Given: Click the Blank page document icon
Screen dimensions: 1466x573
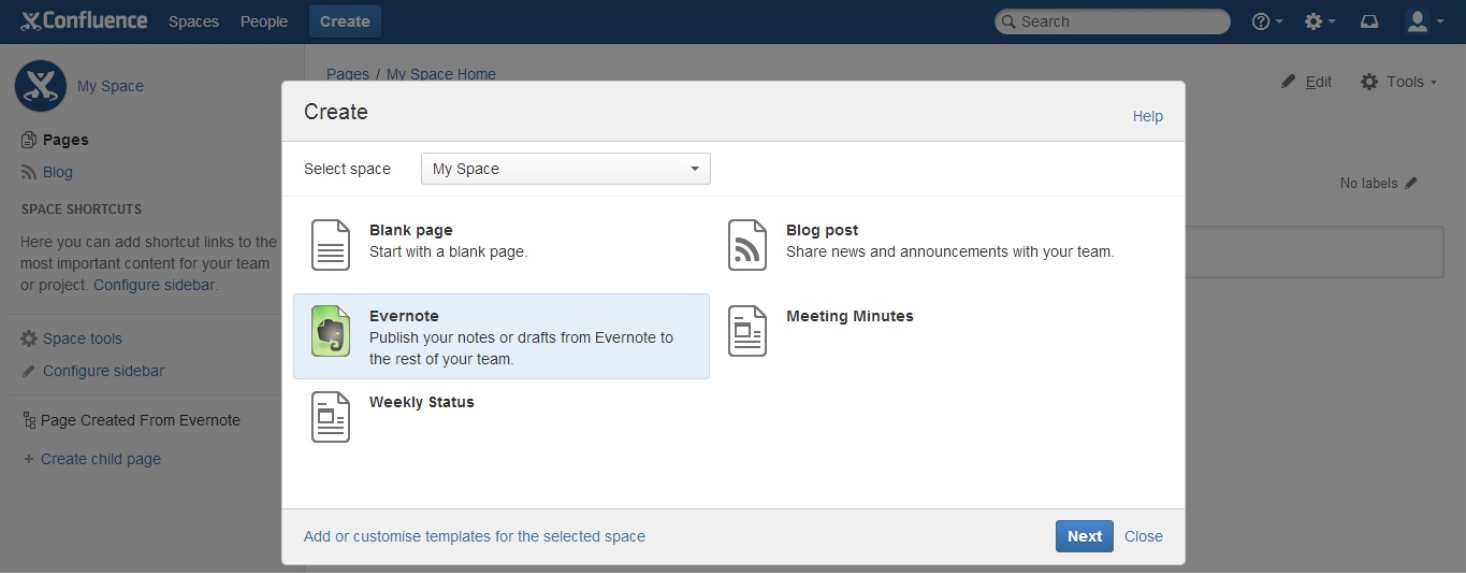Looking at the screenshot, I should [331, 245].
